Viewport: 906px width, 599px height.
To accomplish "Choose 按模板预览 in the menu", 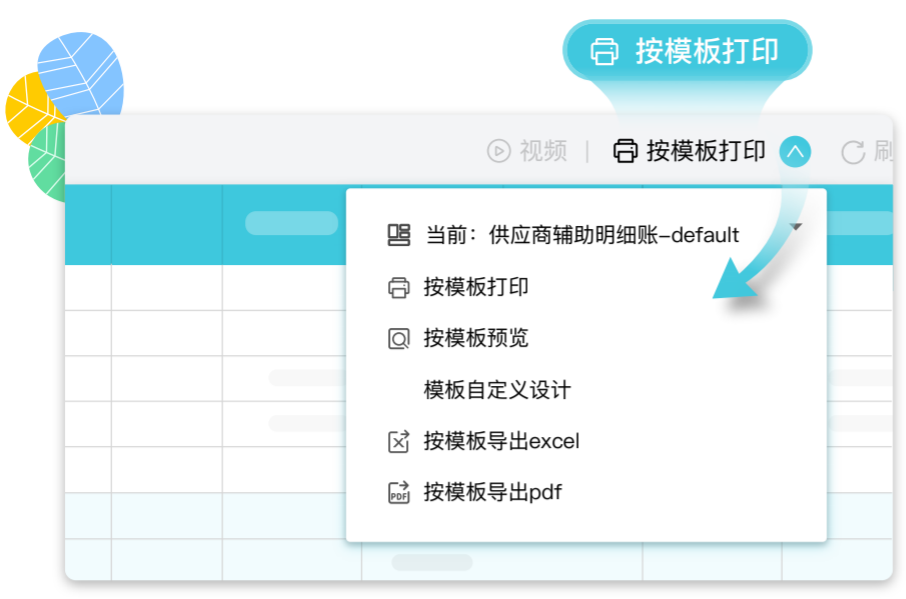I will click(x=476, y=338).
